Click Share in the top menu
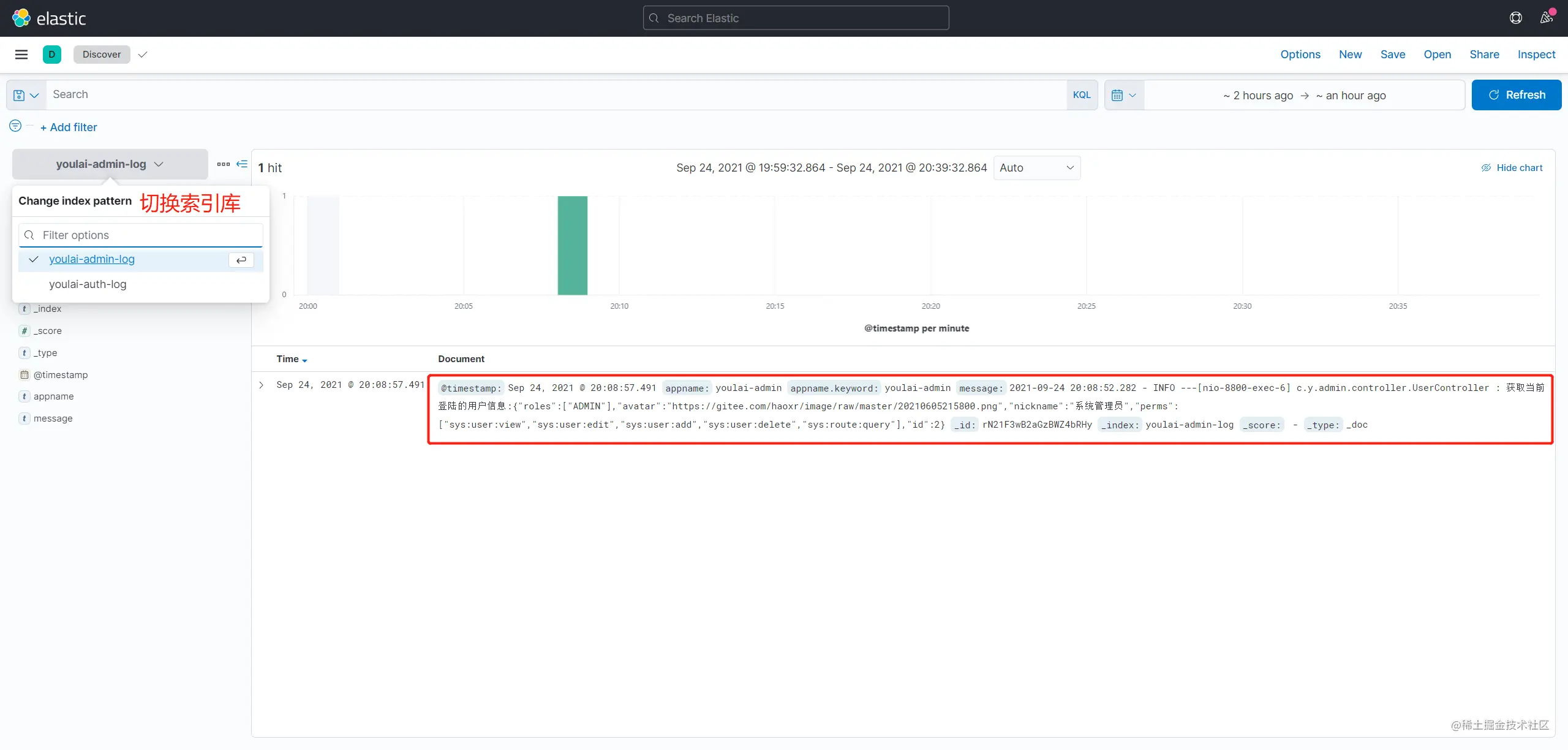The height and width of the screenshot is (750, 1568). pos(1485,55)
